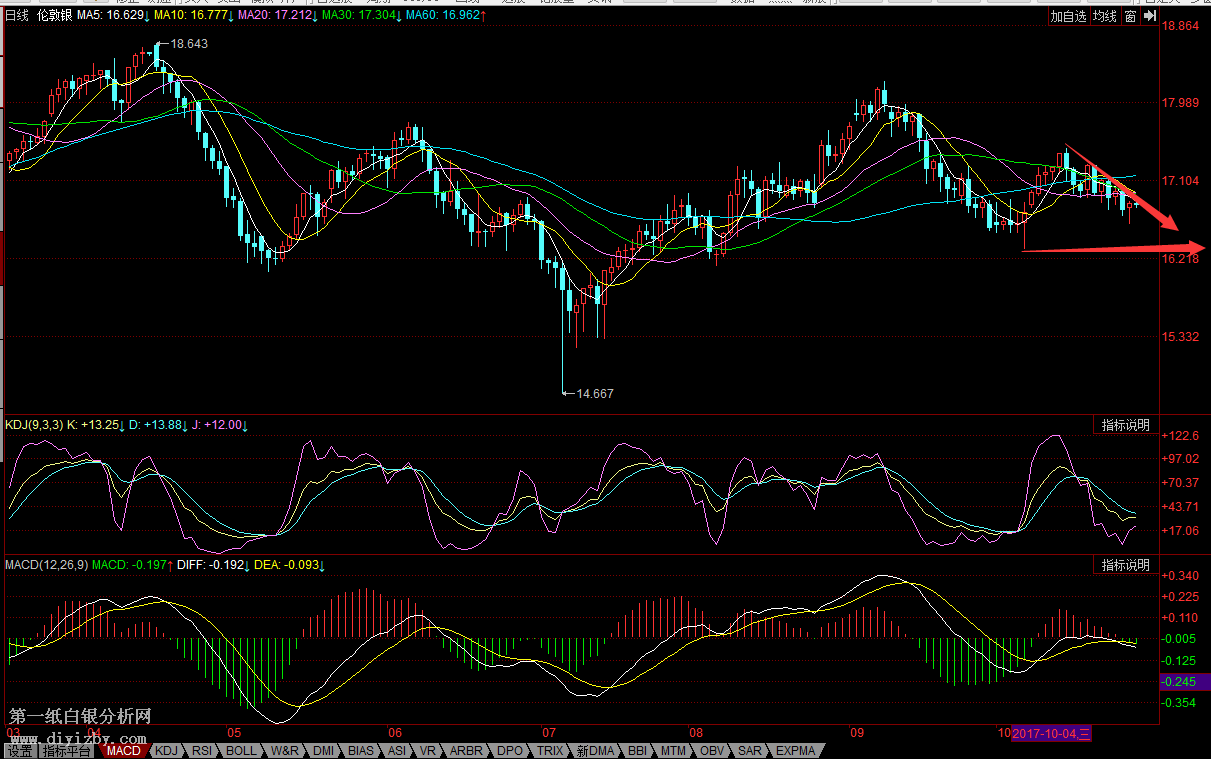Click the MA5 value label
Image resolution: width=1211 pixels, height=759 pixels.
[x=112, y=16]
